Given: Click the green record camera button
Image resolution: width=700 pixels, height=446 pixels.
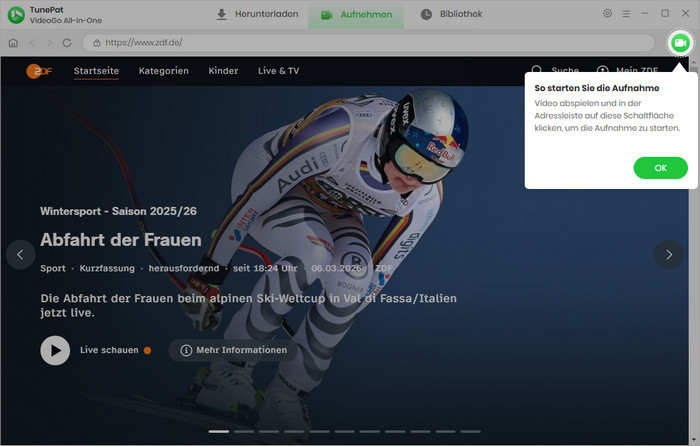Looking at the screenshot, I should click(x=680, y=42).
